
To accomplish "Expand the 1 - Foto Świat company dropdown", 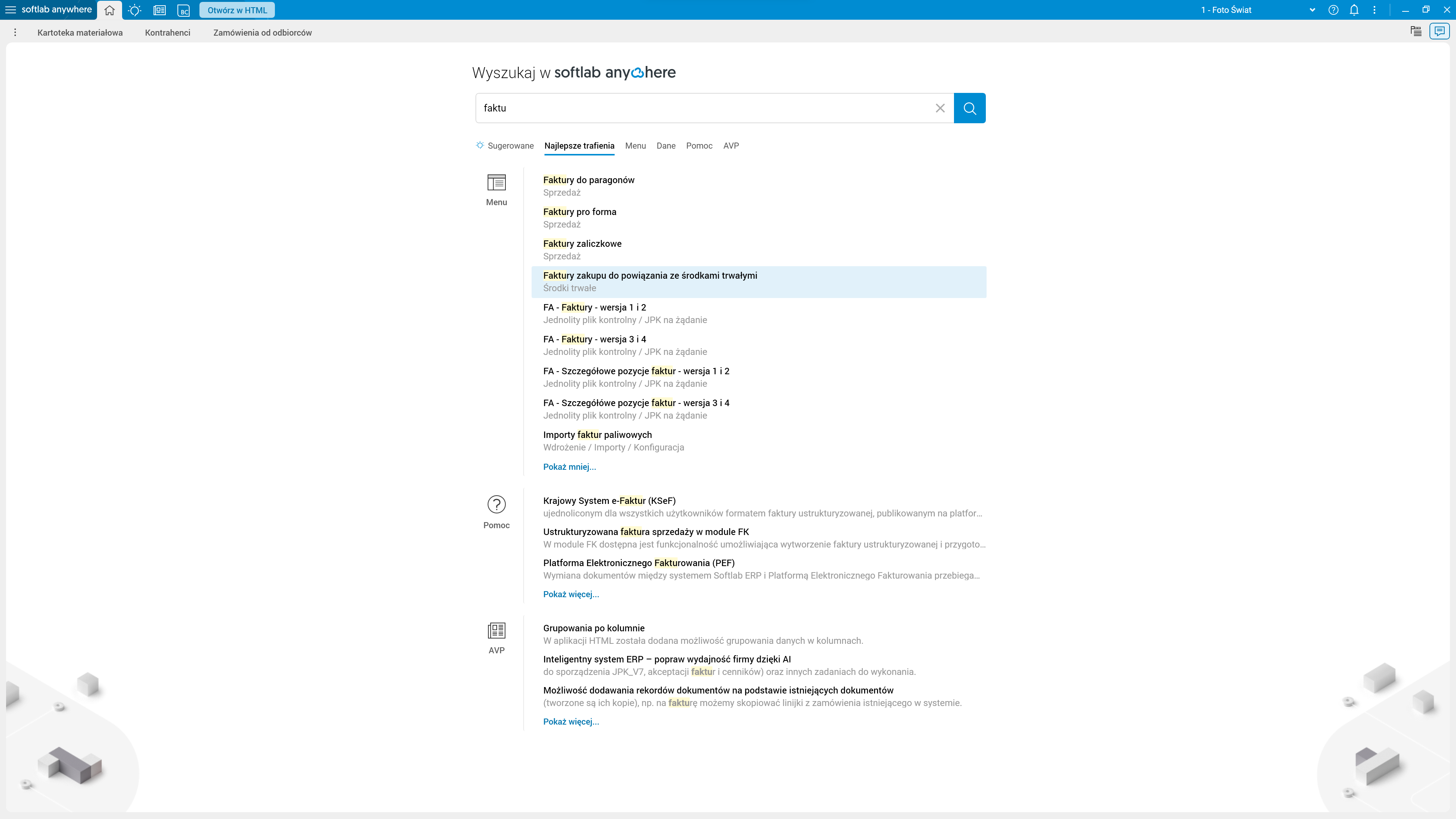I will tap(1312, 10).
